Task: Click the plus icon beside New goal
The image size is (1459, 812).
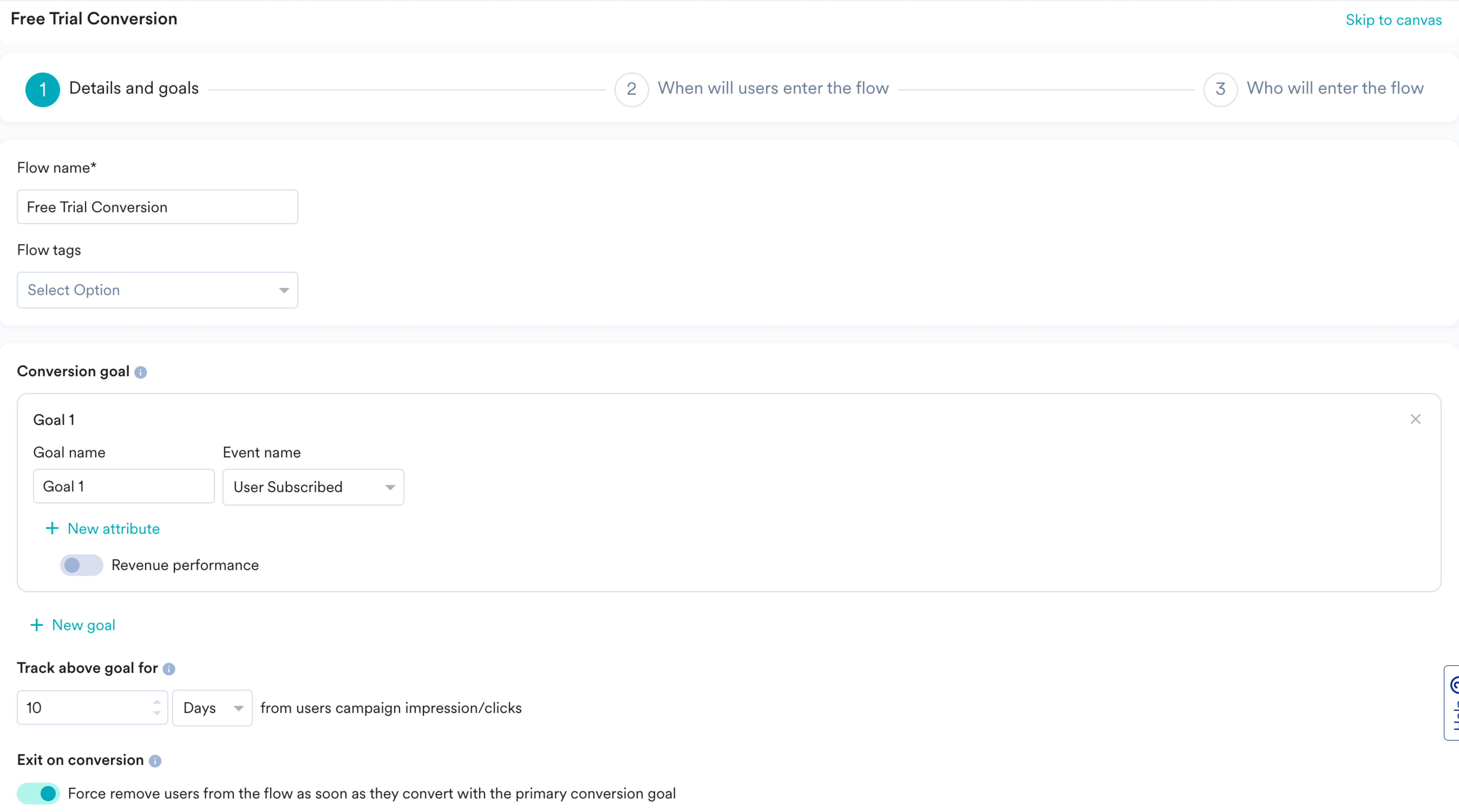Action: 37,625
